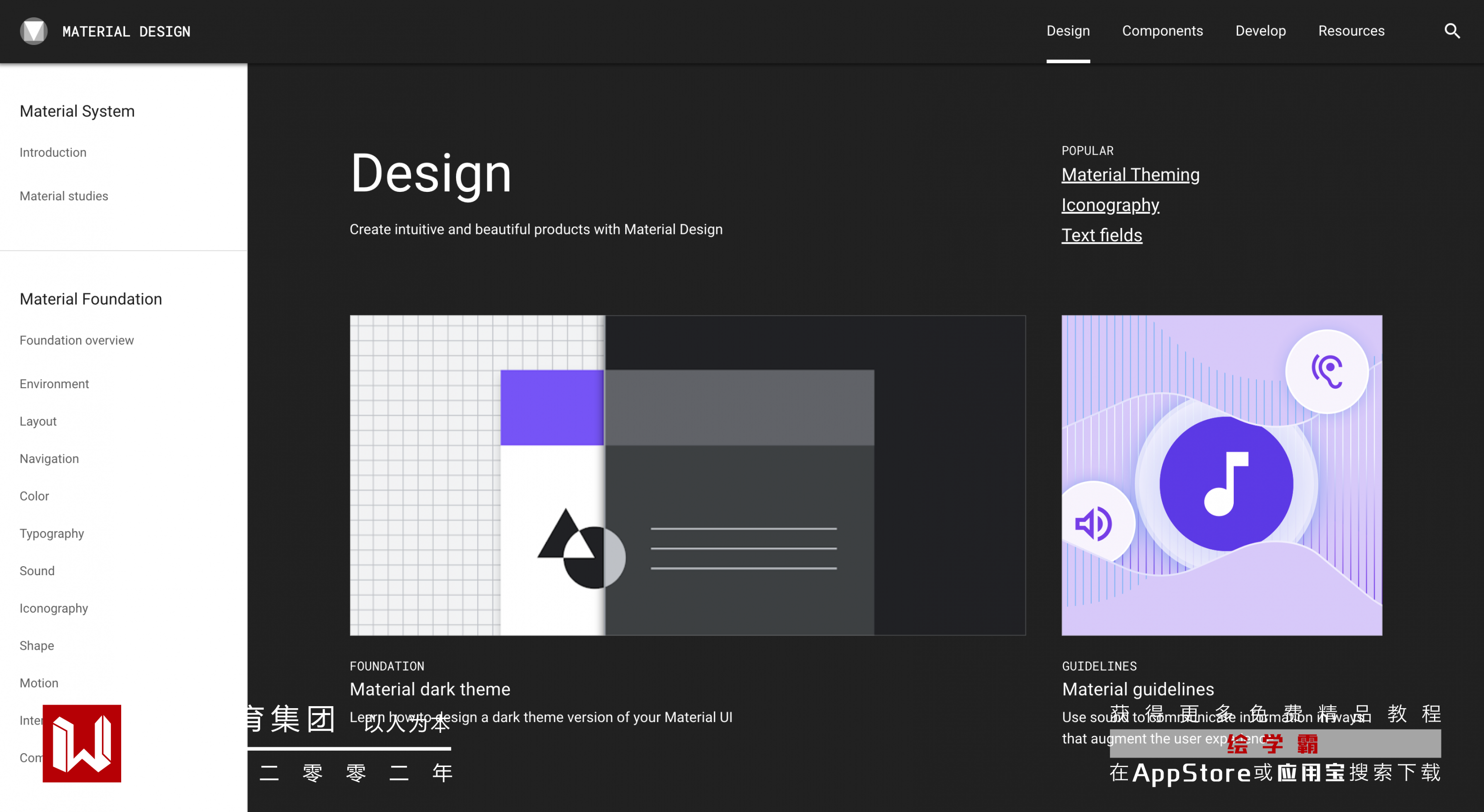Click the ear hearing icon
This screenshot has height=812, width=1484.
point(1327,371)
